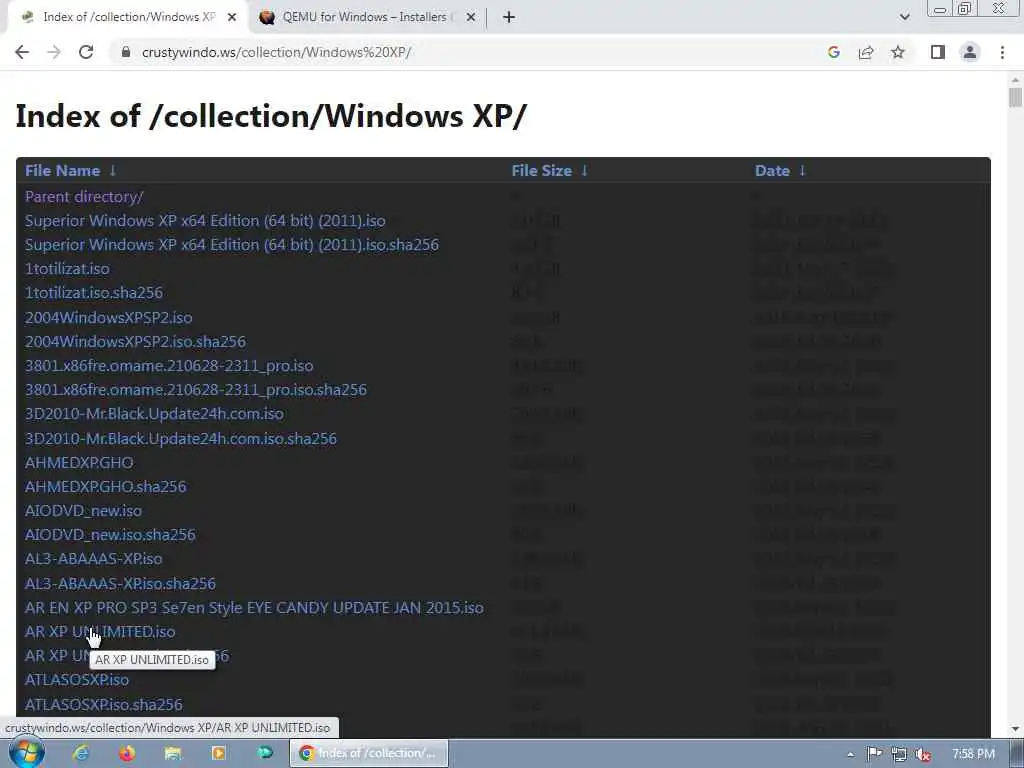Click the scrollbar up arrow
The height and width of the screenshot is (768, 1024).
click(x=1015, y=80)
